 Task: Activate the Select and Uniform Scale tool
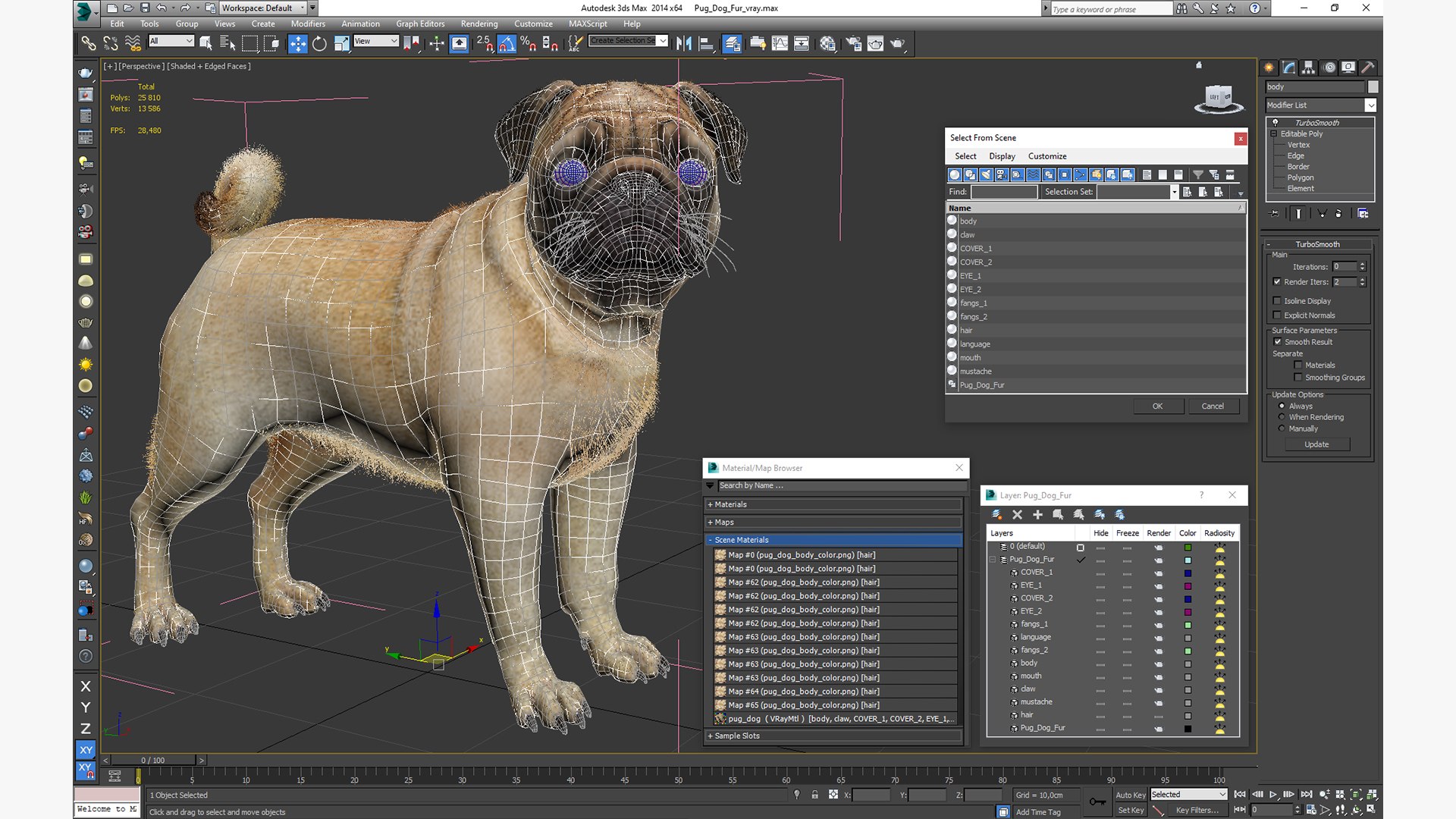tap(341, 44)
